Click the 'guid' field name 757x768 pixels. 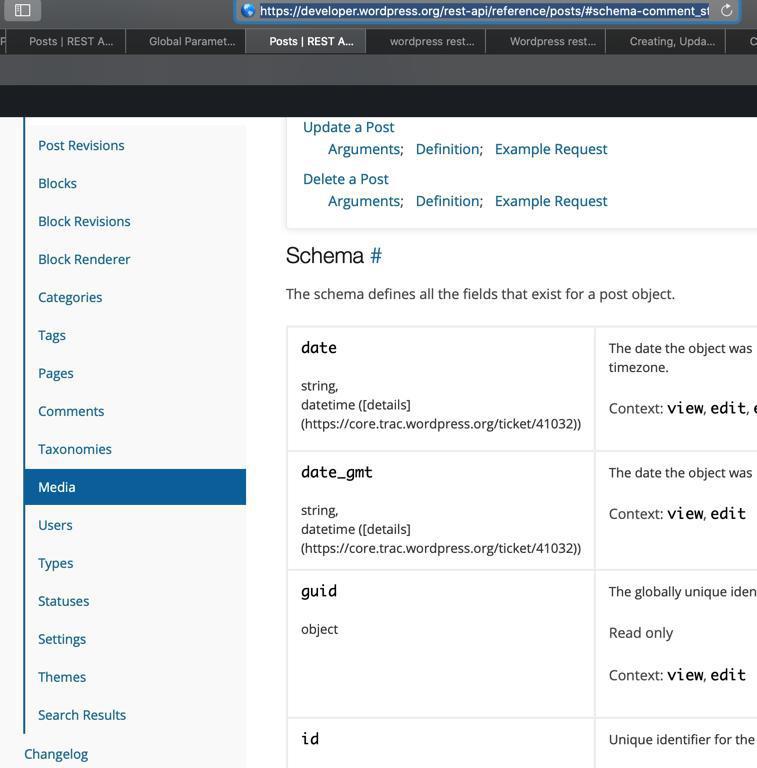[319, 592]
